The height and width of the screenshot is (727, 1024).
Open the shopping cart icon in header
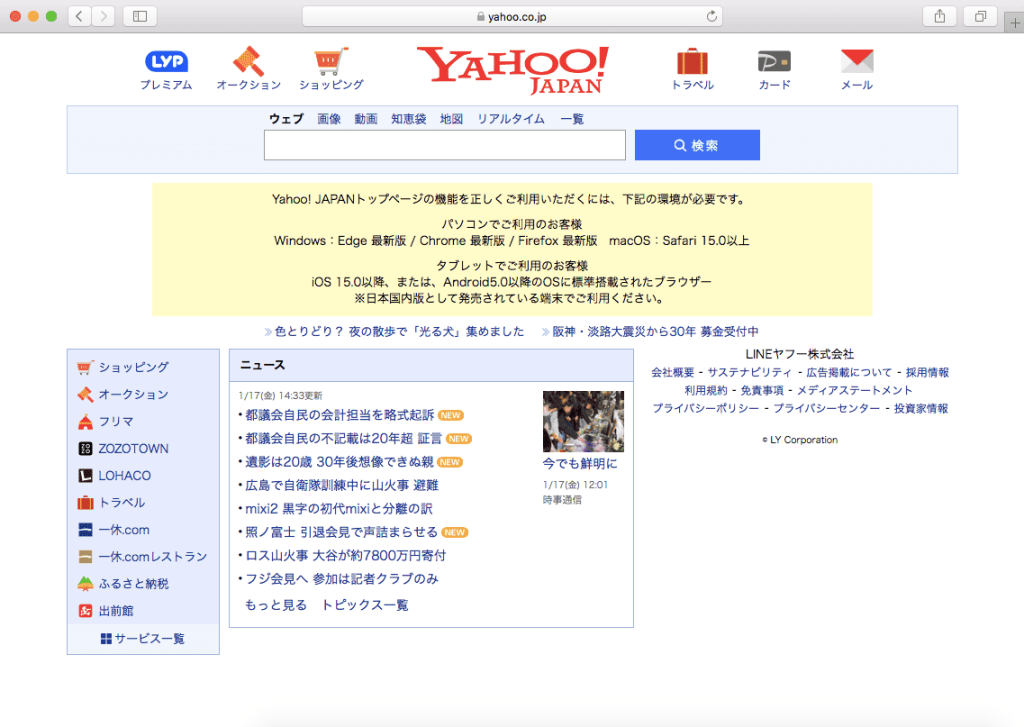[x=330, y=61]
